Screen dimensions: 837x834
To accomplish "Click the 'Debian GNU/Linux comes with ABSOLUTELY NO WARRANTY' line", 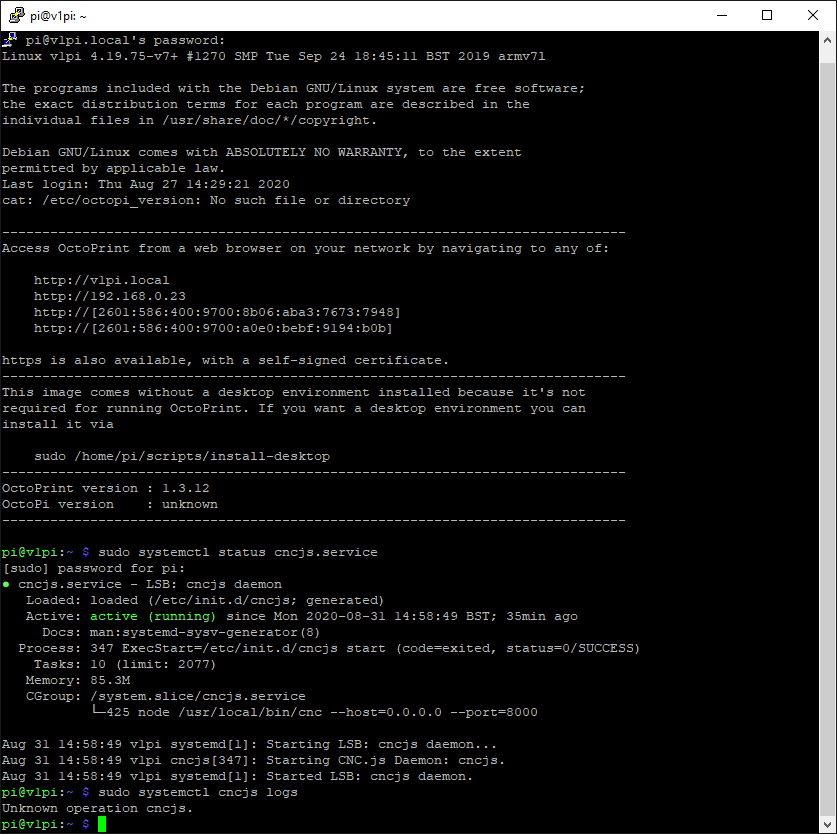I will pyautogui.click(x=262, y=152).
